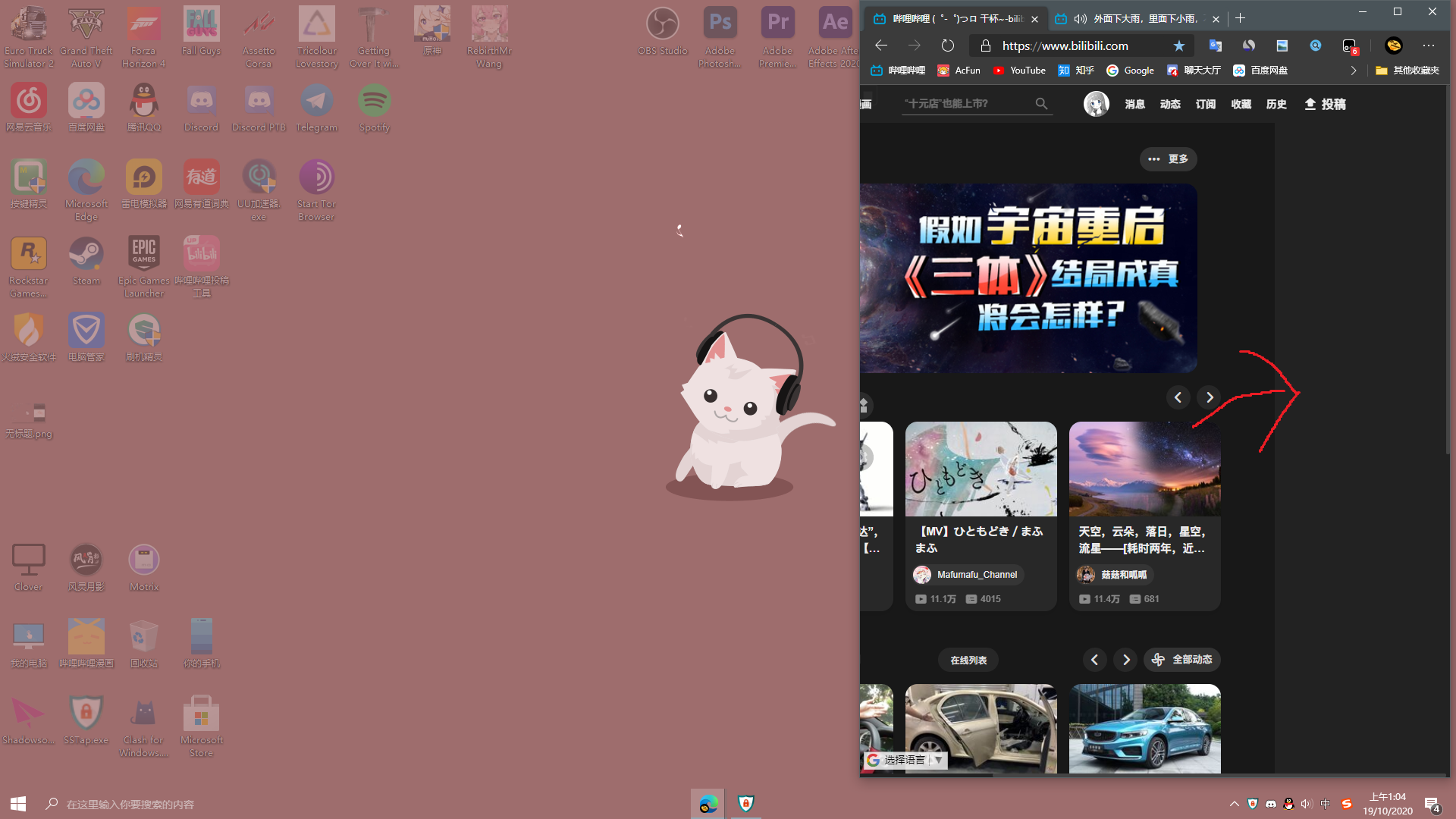Open the 动态 menu item
Viewport: 1456px width, 819px height.
(x=1170, y=105)
